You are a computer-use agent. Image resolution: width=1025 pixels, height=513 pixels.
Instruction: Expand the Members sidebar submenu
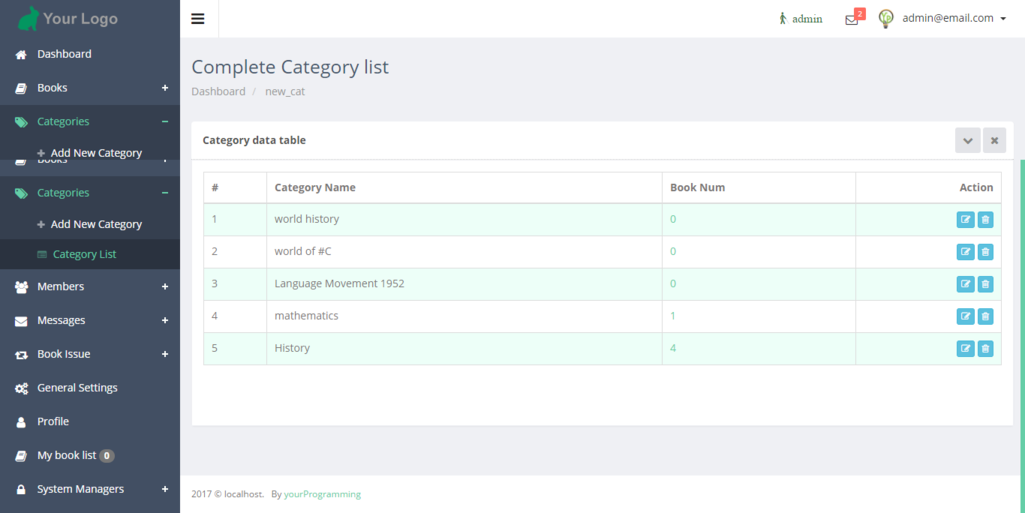(164, 287)
